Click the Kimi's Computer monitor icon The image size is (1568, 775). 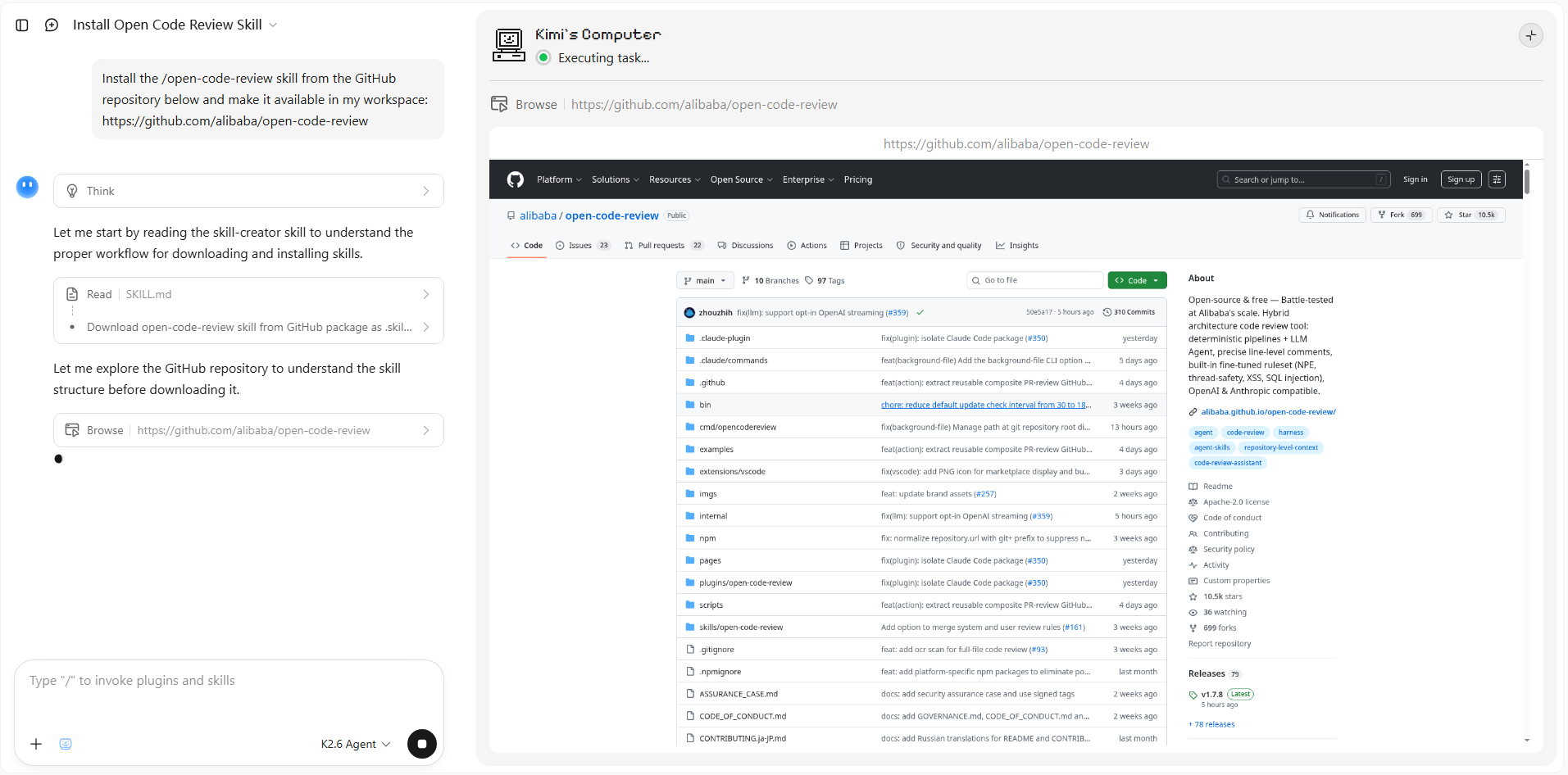509,45
